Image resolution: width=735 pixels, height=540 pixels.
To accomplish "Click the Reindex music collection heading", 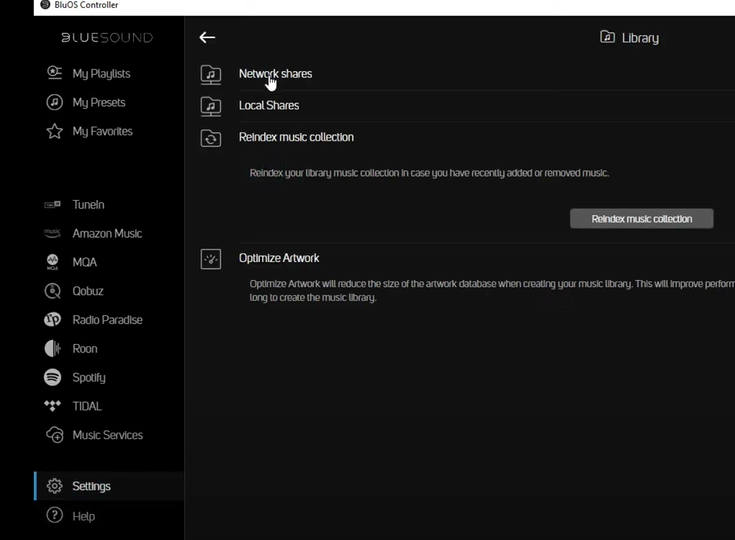I will 296,137.
